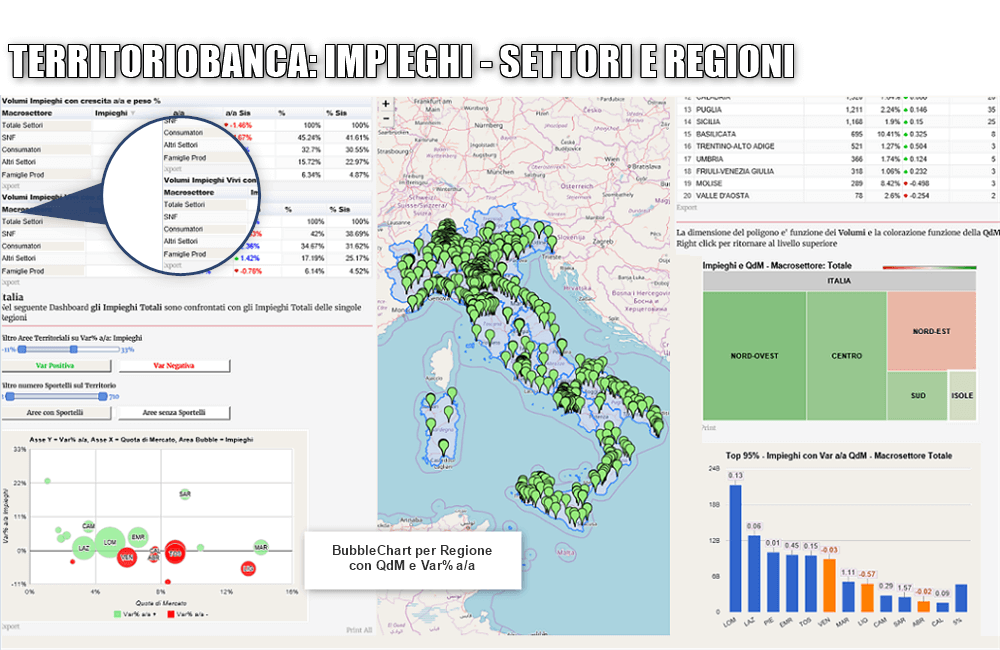Zoom in on the Italy map
The image size is (1000, 650).
coord(386,104)
